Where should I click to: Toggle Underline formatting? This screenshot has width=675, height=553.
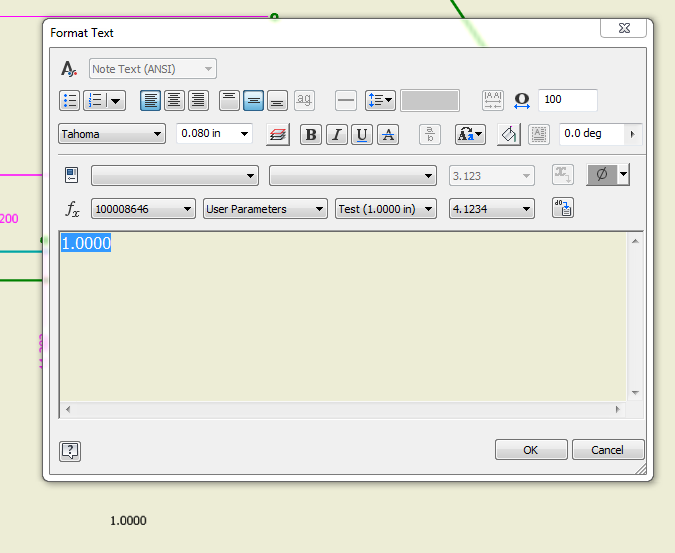(362, 135)
